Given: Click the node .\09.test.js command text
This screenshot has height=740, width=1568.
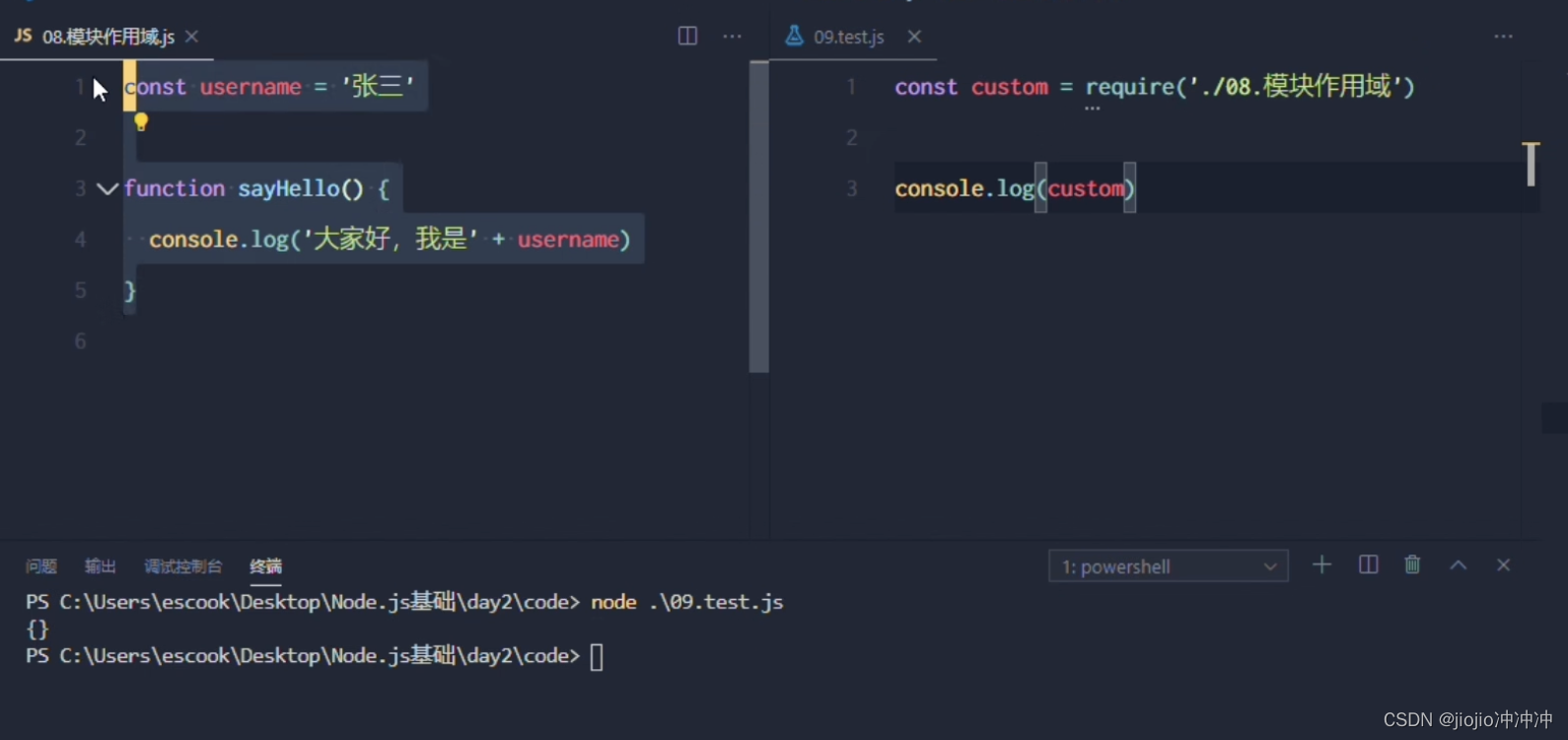Looking at the screenshot, I should click(x=686, y=602).
